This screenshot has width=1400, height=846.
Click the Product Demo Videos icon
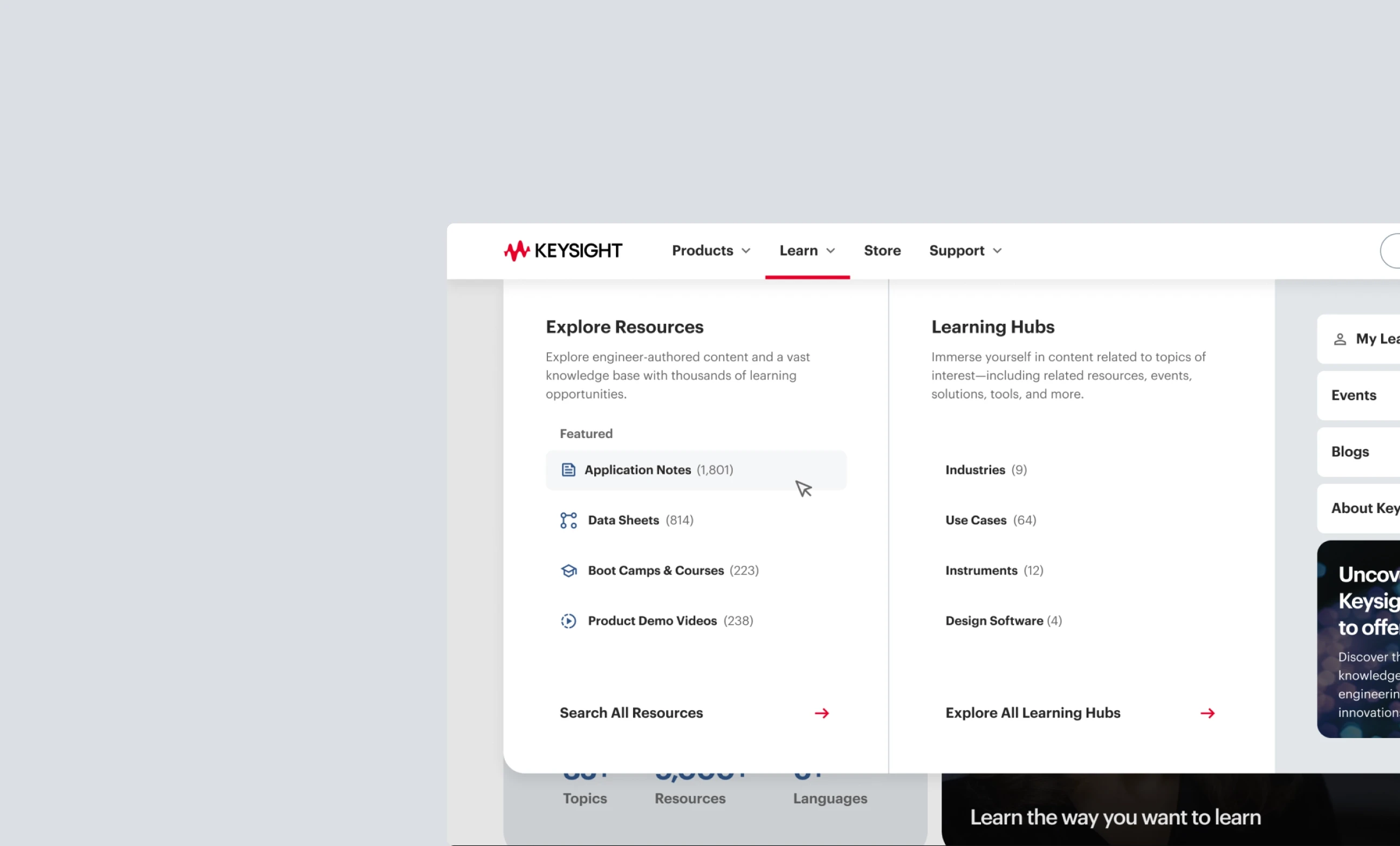click(568, 620)
